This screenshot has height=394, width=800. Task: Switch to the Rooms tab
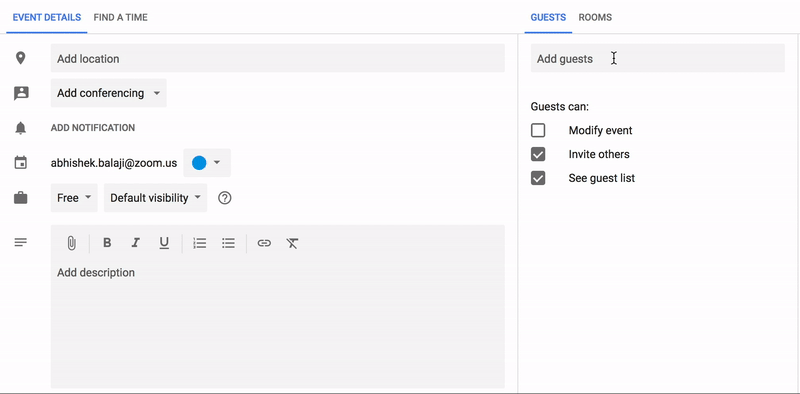pyautogui.click(x=595, y=17)
